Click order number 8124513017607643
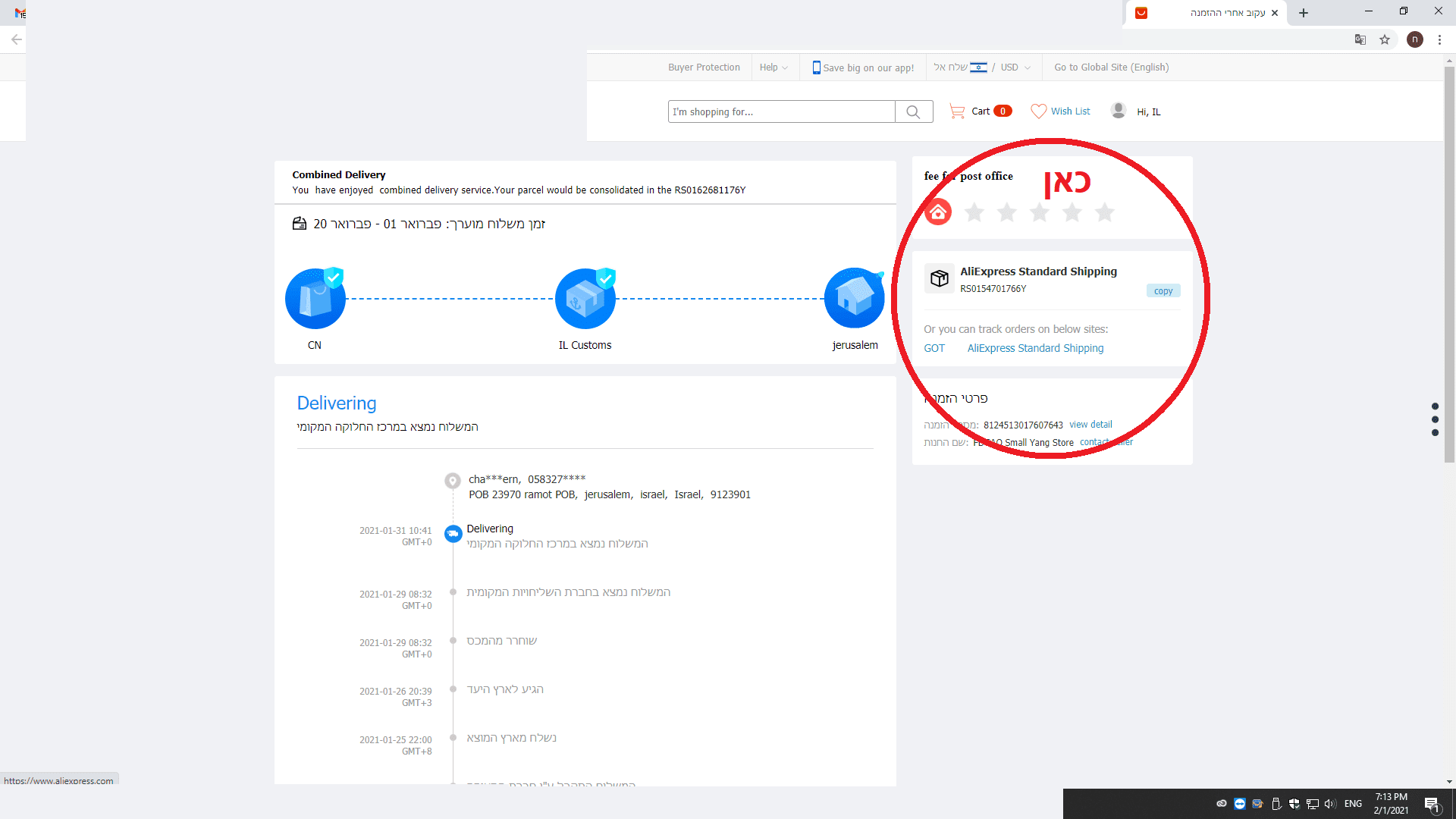Image resolution: width=1456 pixels, height=819 pixels. tap(1023, 425)
